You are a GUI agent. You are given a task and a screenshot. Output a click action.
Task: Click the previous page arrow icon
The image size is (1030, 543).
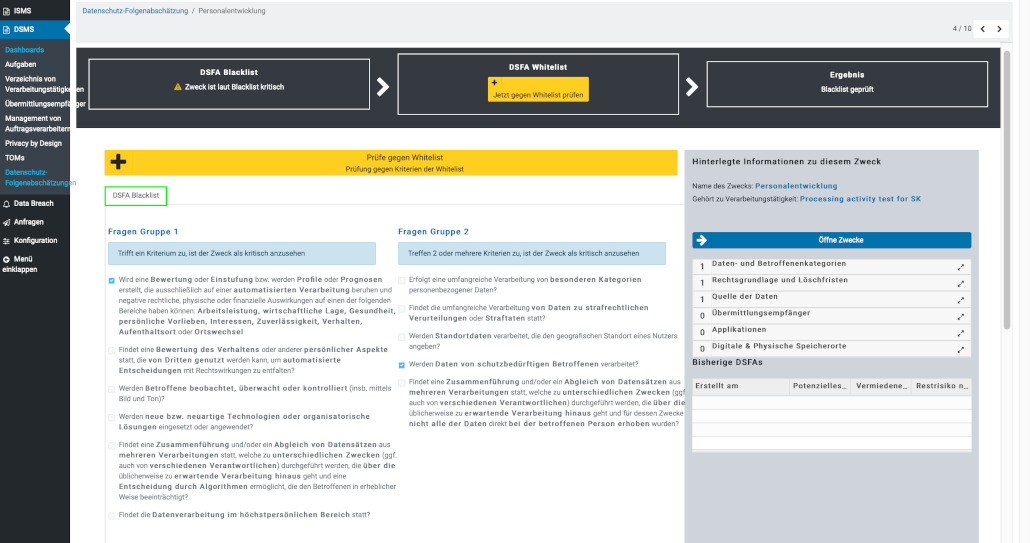coord(982,29)
